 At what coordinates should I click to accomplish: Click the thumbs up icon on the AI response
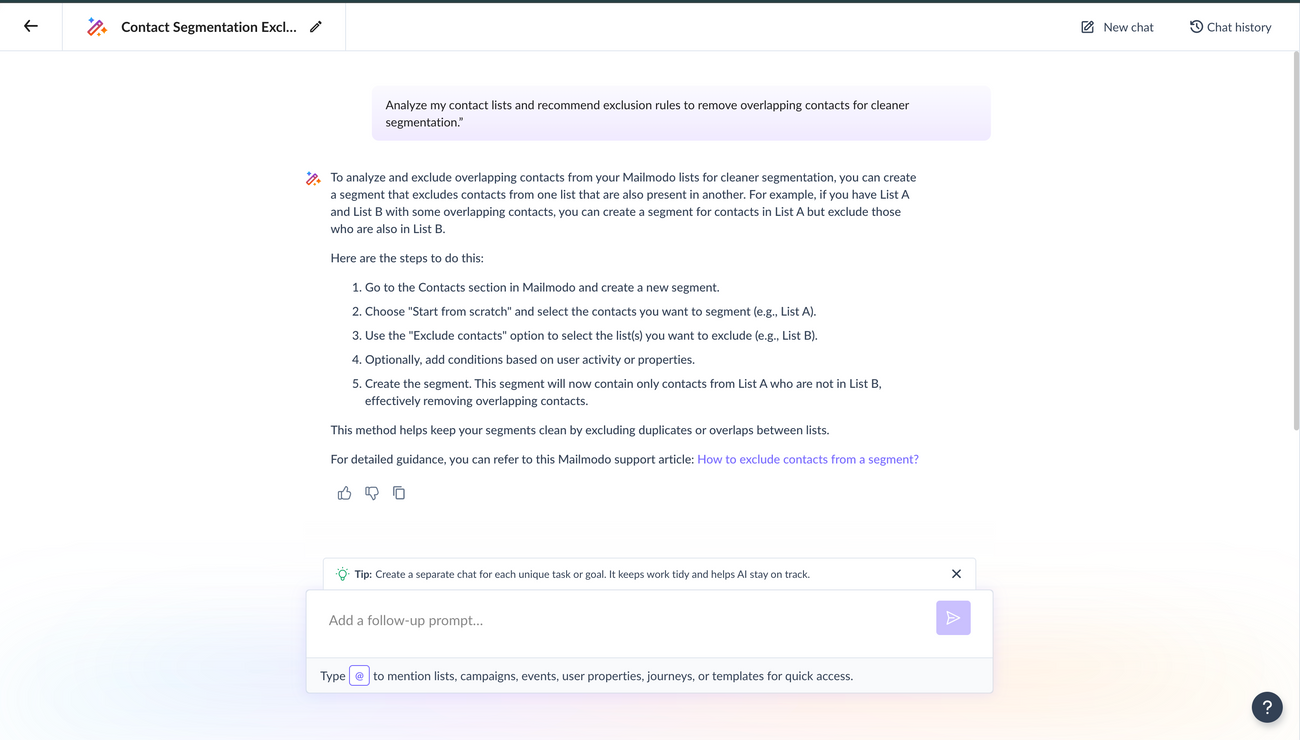(344, 492)
